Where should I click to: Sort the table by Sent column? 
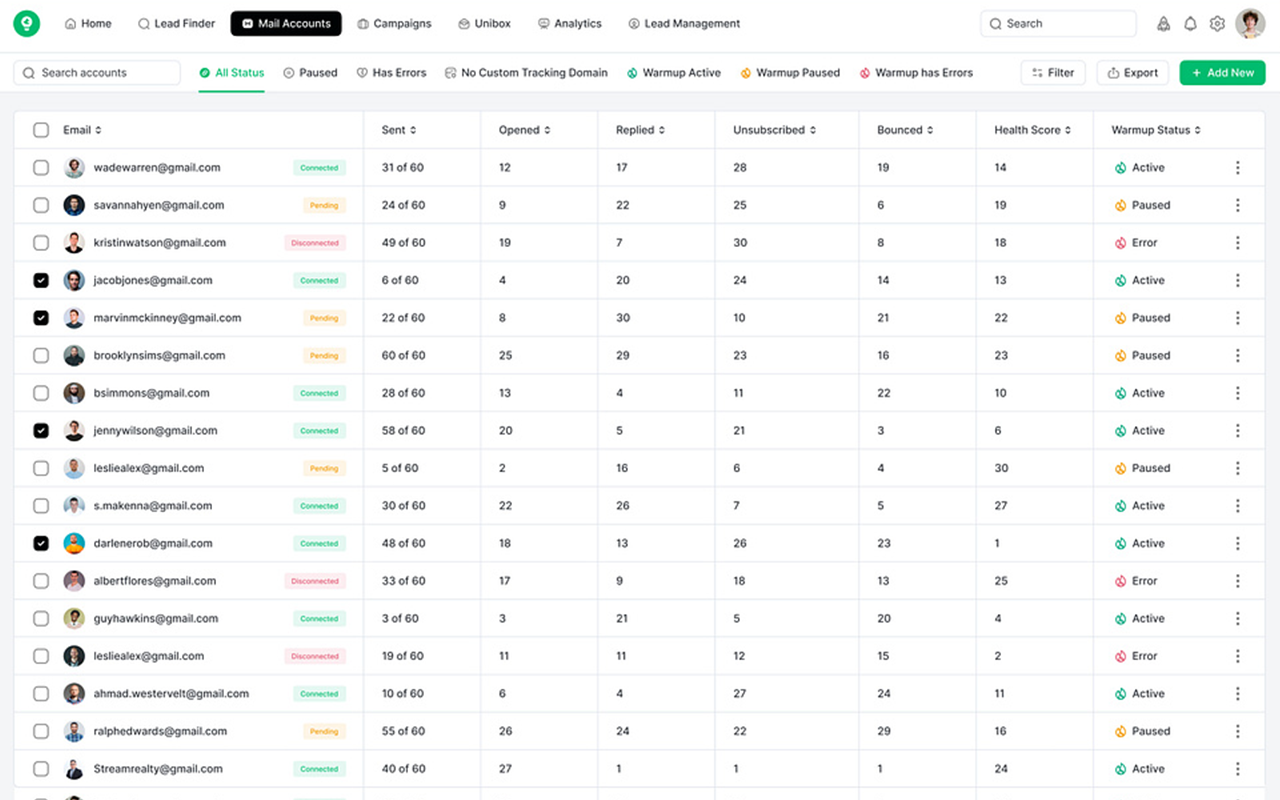tap(398, 130)
